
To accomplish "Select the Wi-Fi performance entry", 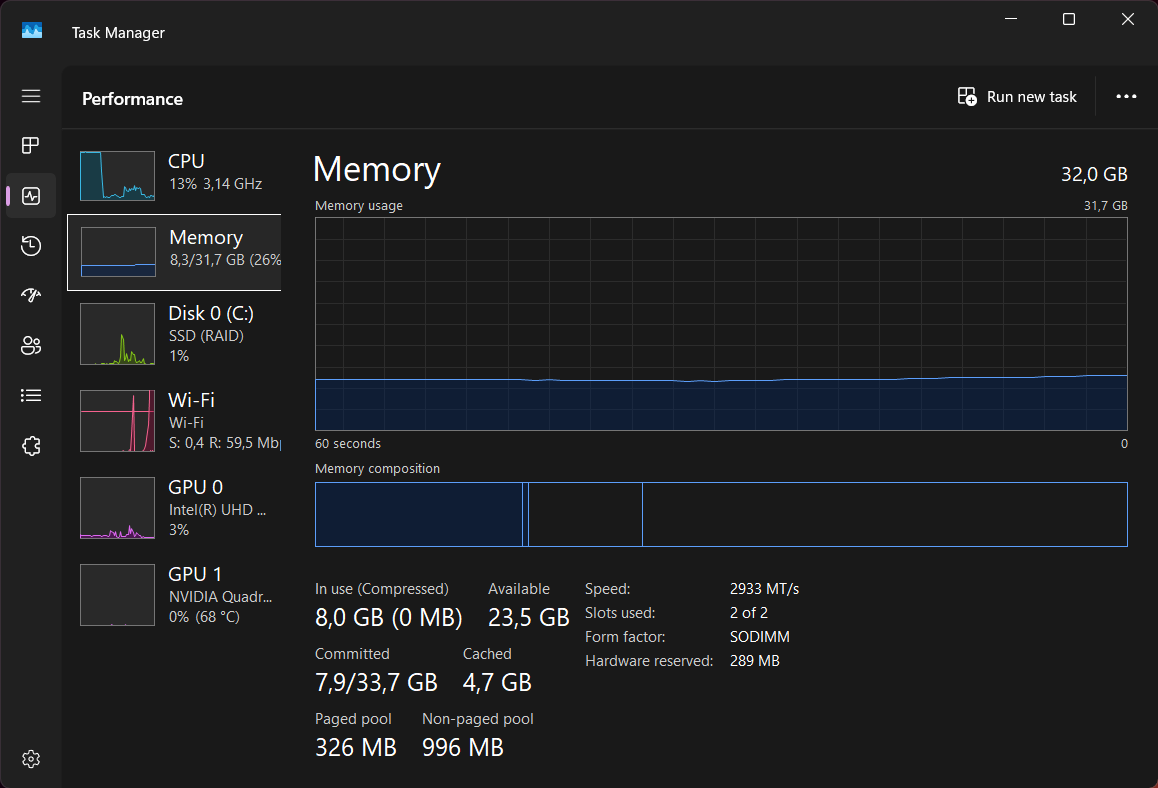I will [174, 421].
